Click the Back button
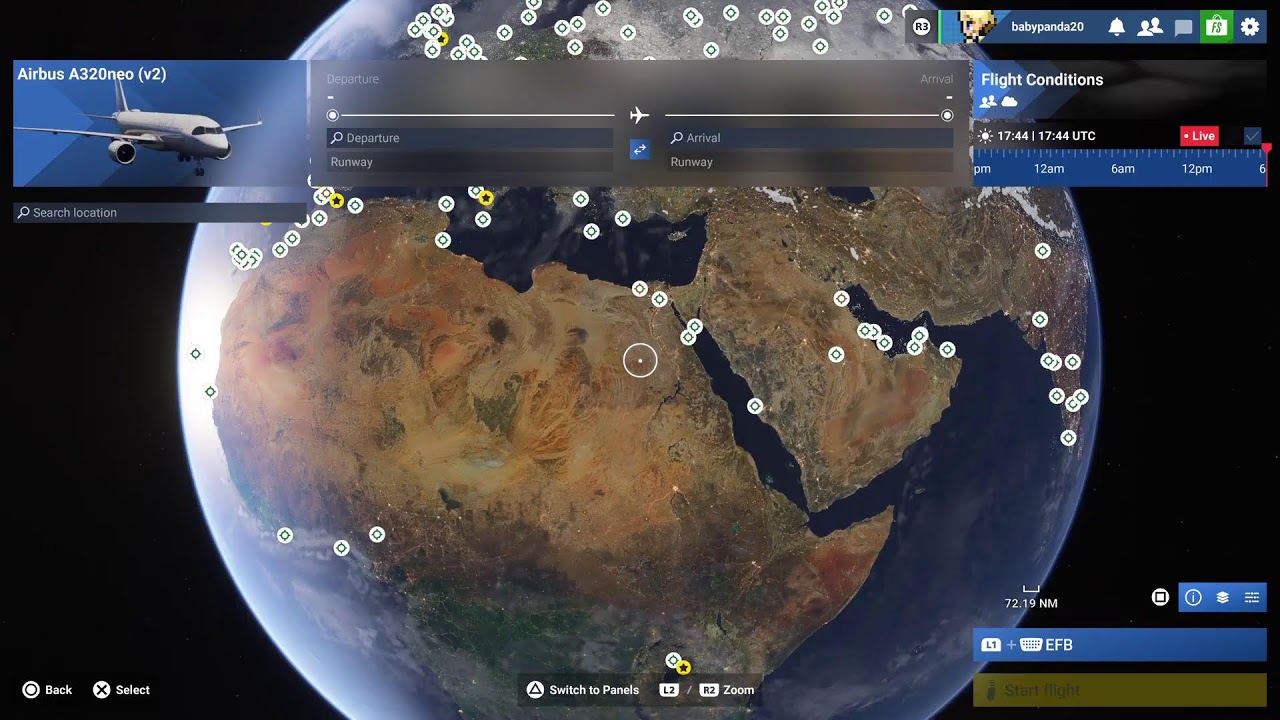1280x720 pixels. tap(47, 690)
